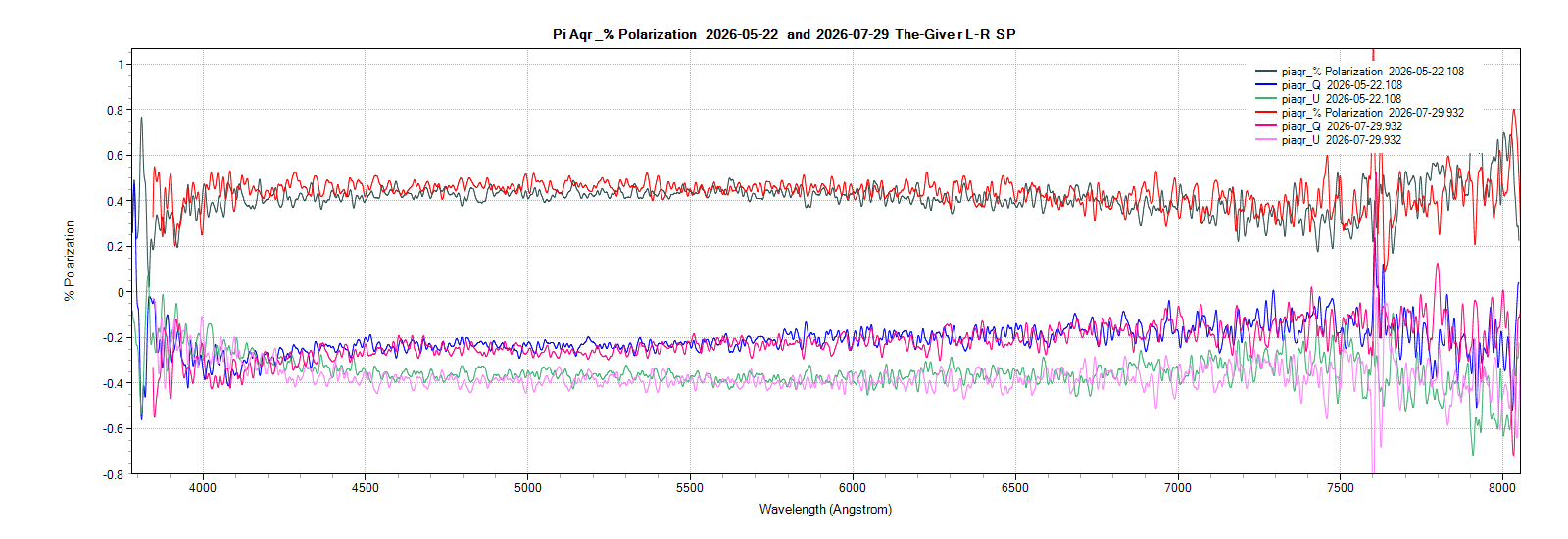The height and width of the screenshot is (539, 1568).
Task: Click the 0.8 value on y-axis
Action: tap(116, 111)
